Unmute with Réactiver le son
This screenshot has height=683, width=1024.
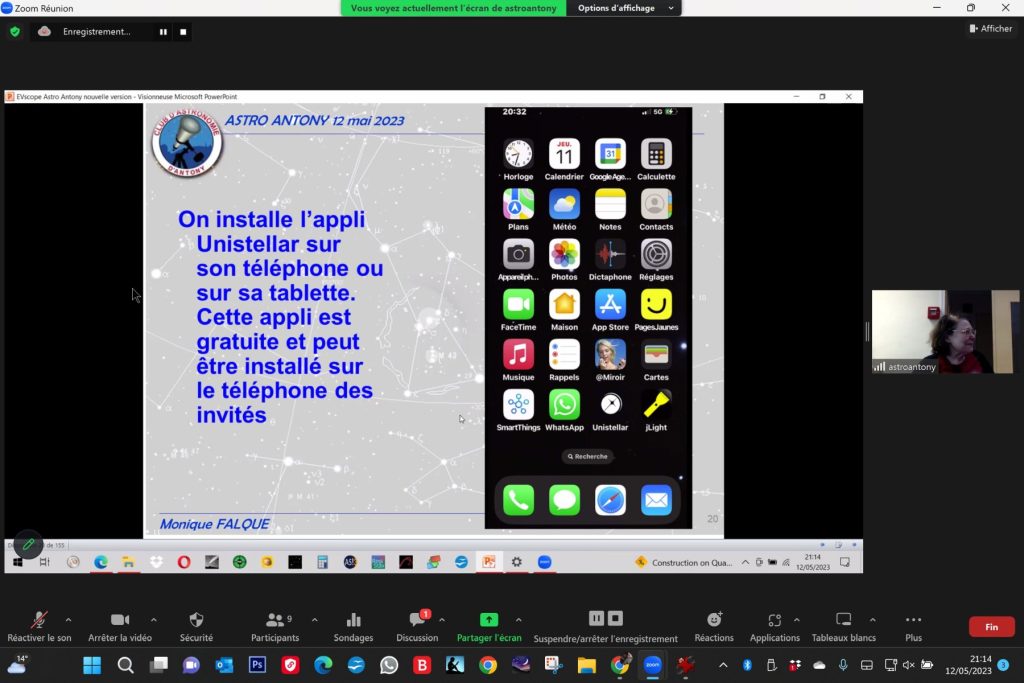[x=39, y=627]
